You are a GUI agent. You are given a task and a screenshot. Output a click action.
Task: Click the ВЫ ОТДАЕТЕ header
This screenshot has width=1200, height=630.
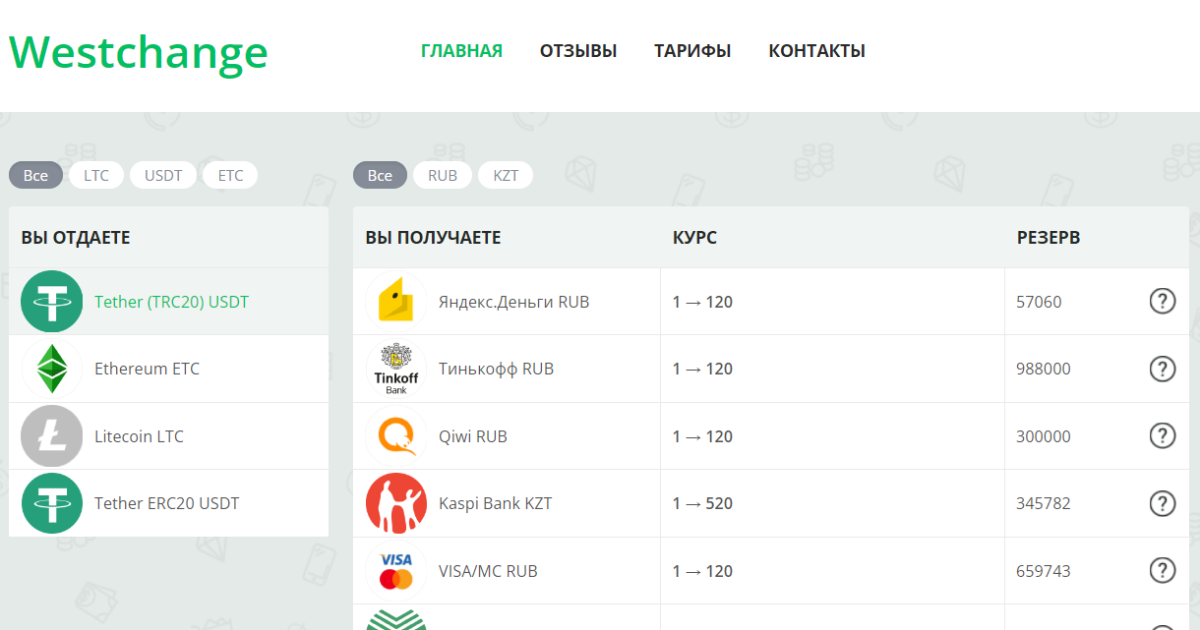(x=76, y=238)
